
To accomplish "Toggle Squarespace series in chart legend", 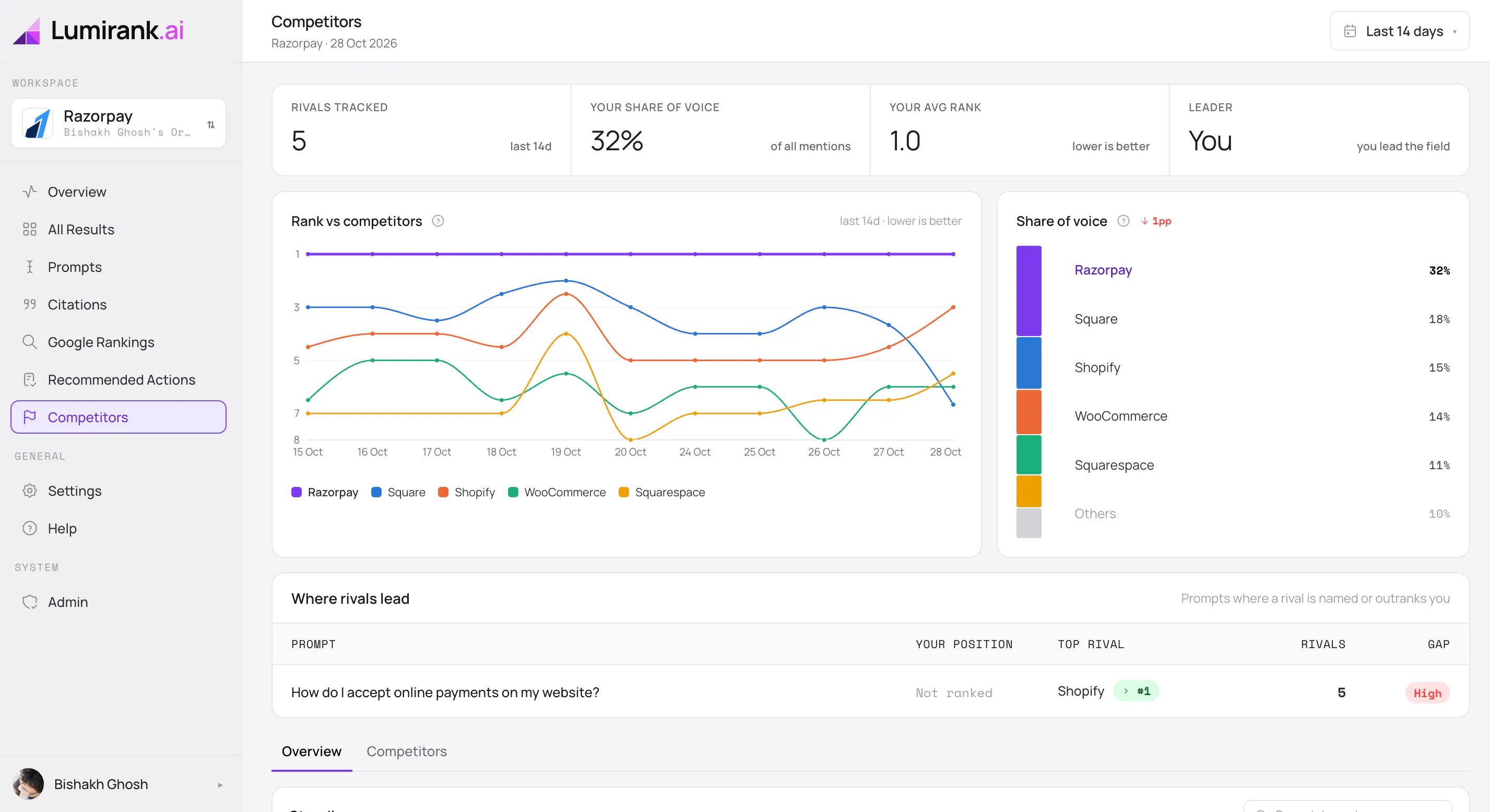I will 661,492.
